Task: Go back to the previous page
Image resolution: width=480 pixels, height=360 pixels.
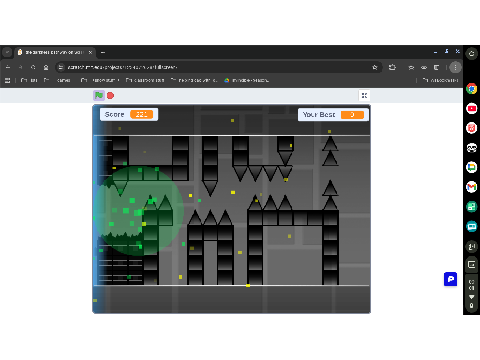Action: tap(8, 67)
